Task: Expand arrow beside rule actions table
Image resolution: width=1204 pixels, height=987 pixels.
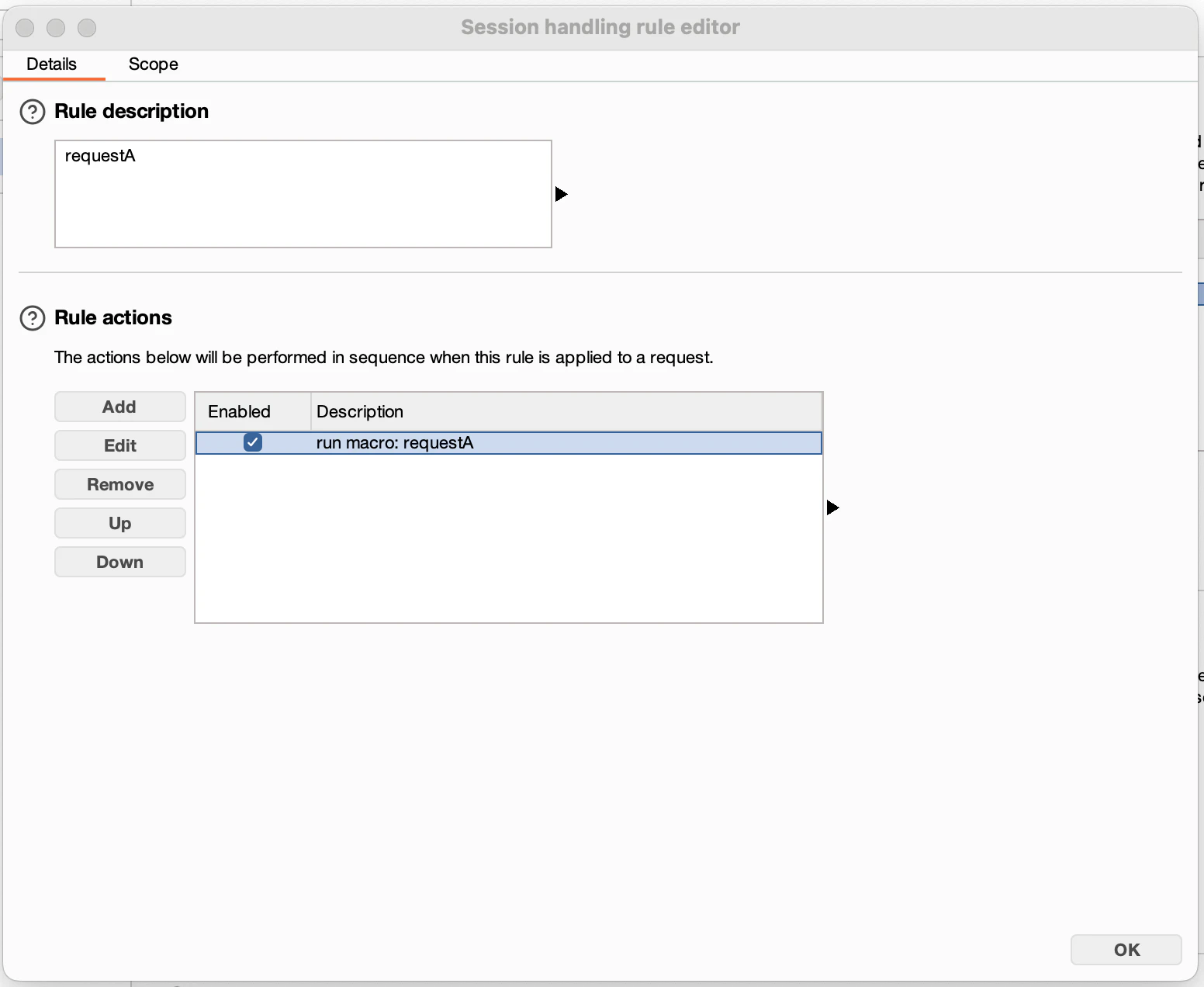Action: point(833,507)
